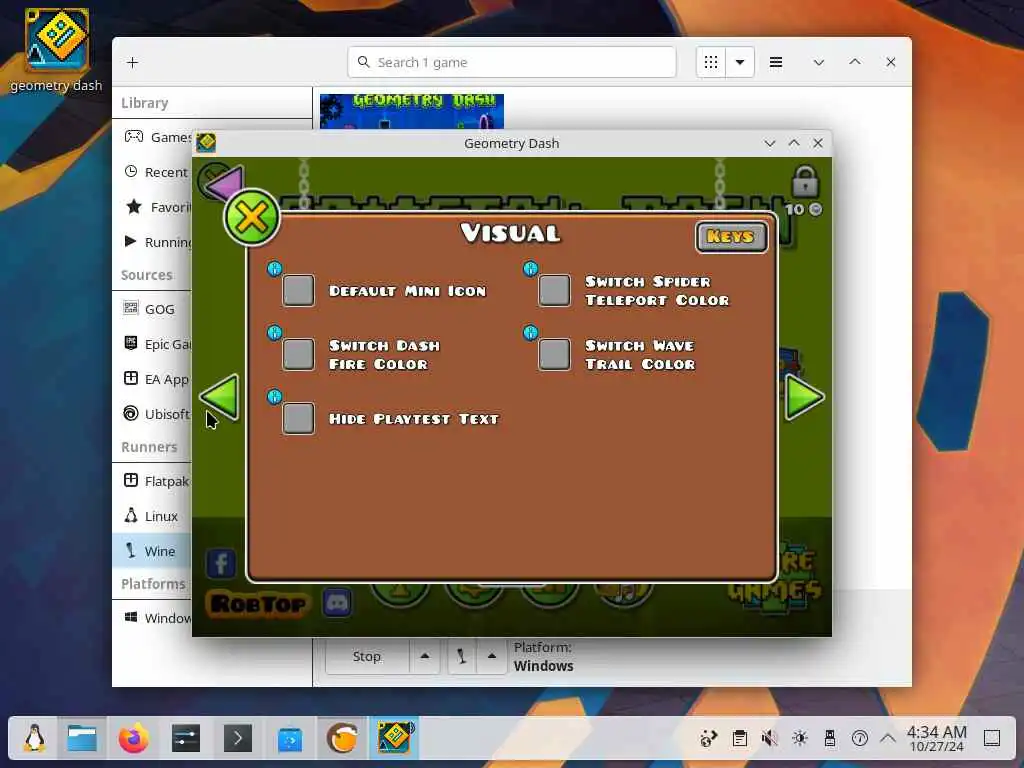Click the Facebook icon in Geometry Dash
The height and width of the screenshot is (768, 1024).
point(221,564)
